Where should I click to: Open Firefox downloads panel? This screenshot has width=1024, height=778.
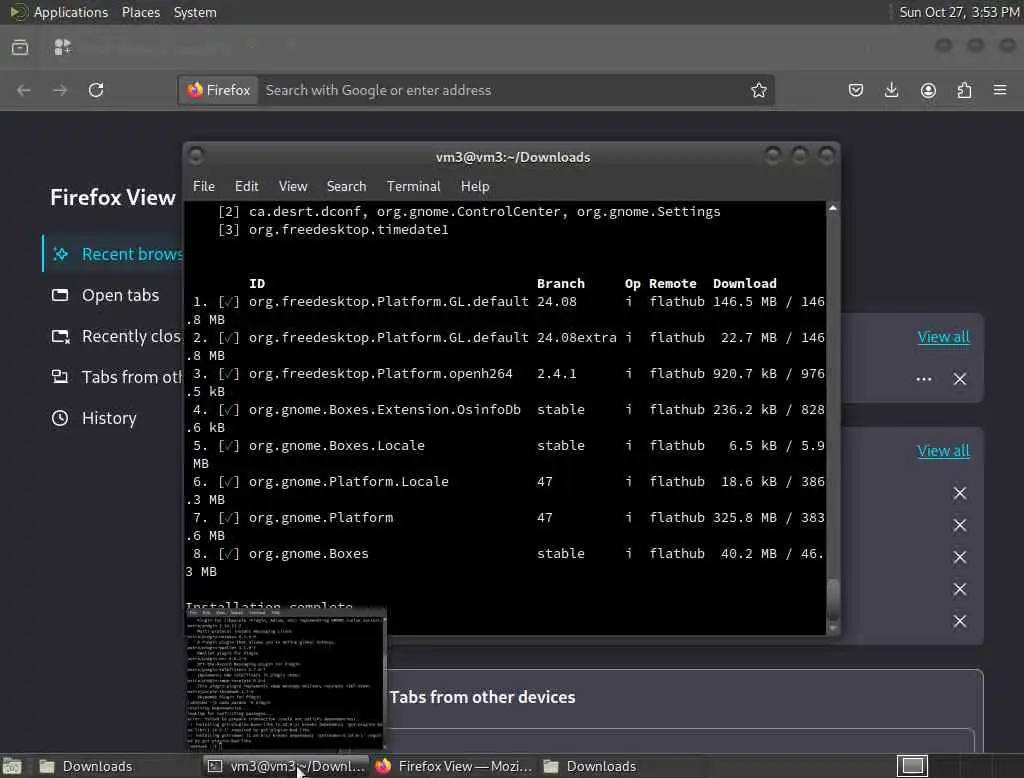point(891,90)
